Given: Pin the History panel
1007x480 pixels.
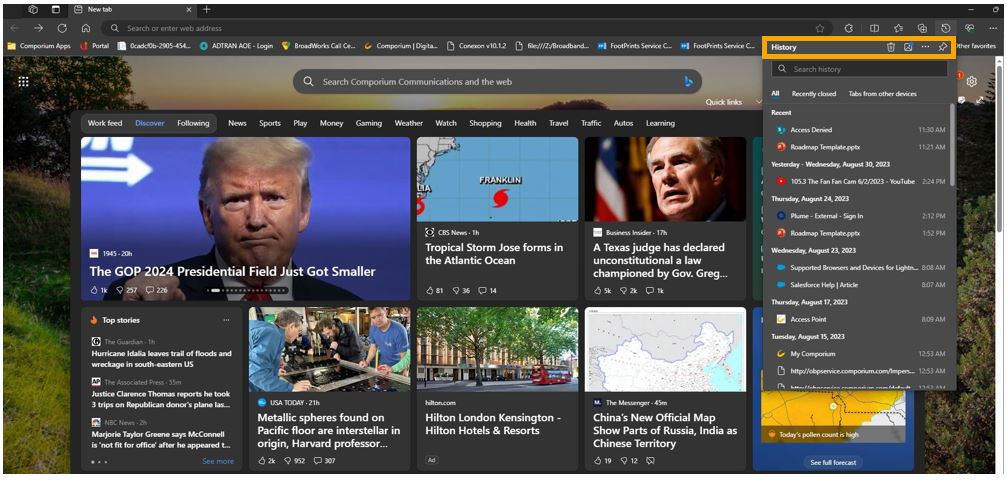Looking at the screenshot, I should tap(943, 47).
